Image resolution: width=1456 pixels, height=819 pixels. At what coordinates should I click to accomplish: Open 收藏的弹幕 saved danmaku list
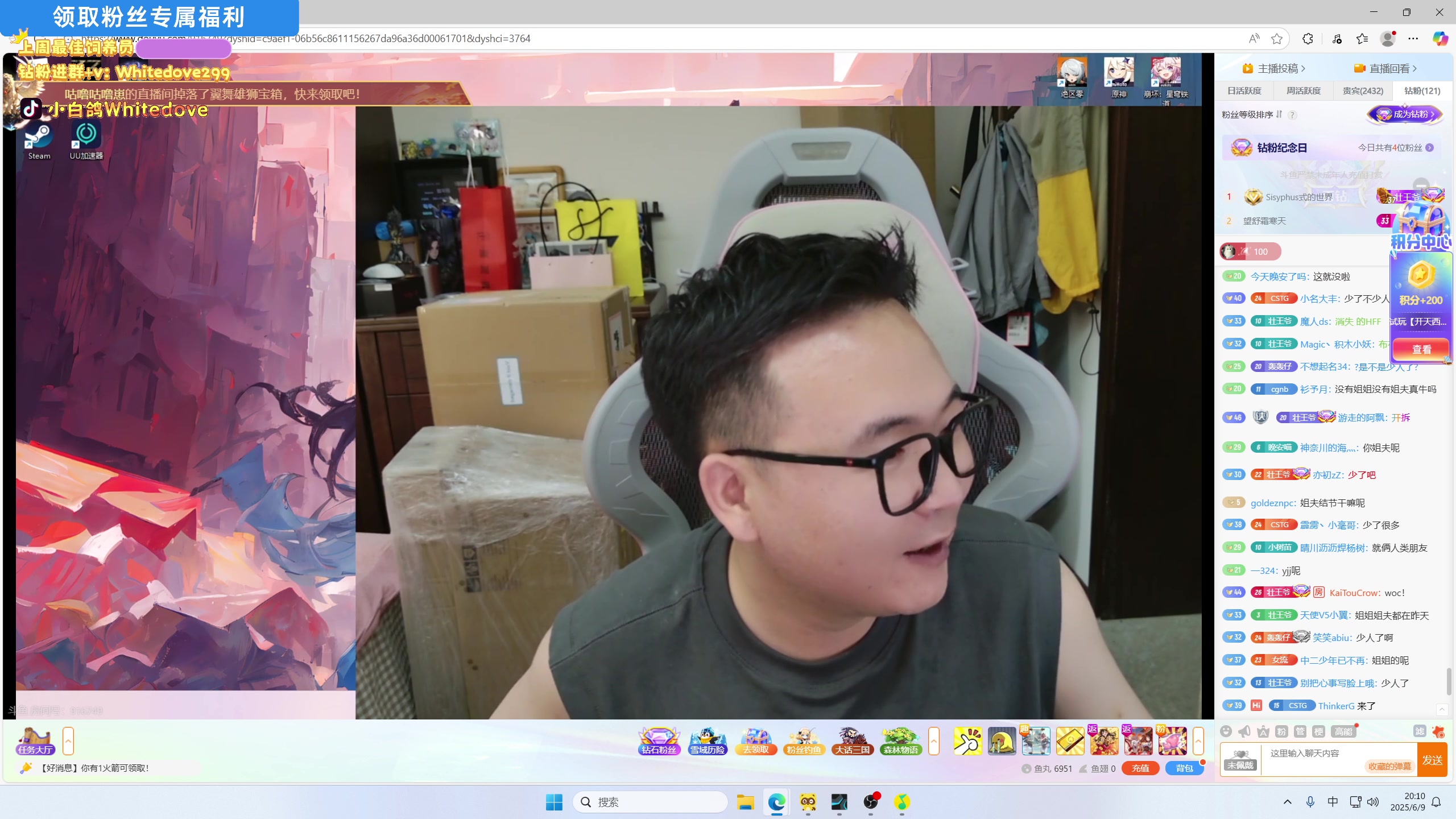click(1389, 766)
